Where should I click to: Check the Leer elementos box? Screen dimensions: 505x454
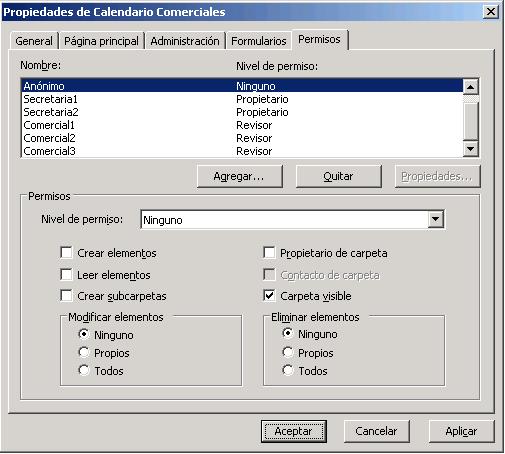[66, 275]
